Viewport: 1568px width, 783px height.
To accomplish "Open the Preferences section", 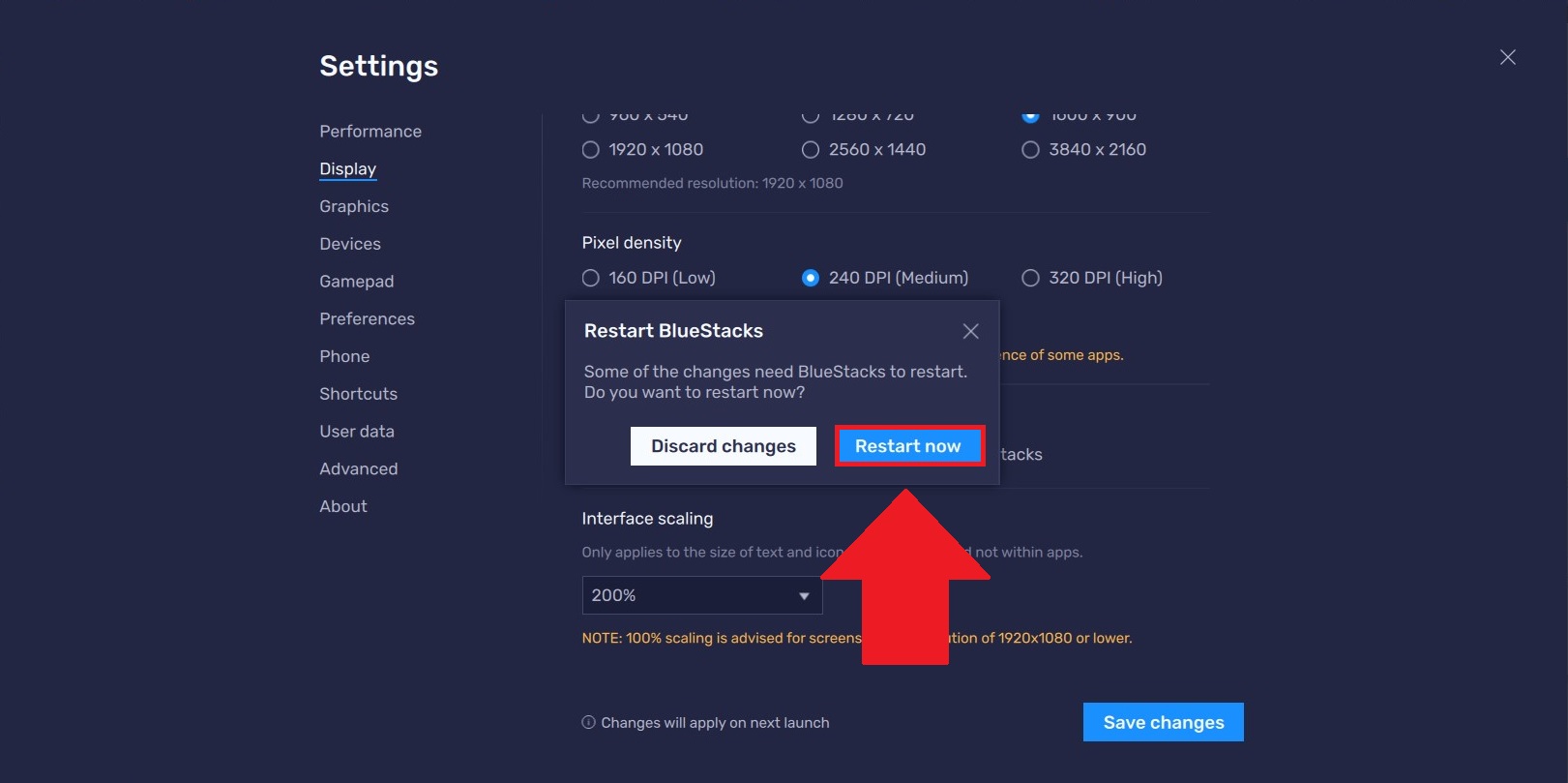I will (x=367, y=318).
